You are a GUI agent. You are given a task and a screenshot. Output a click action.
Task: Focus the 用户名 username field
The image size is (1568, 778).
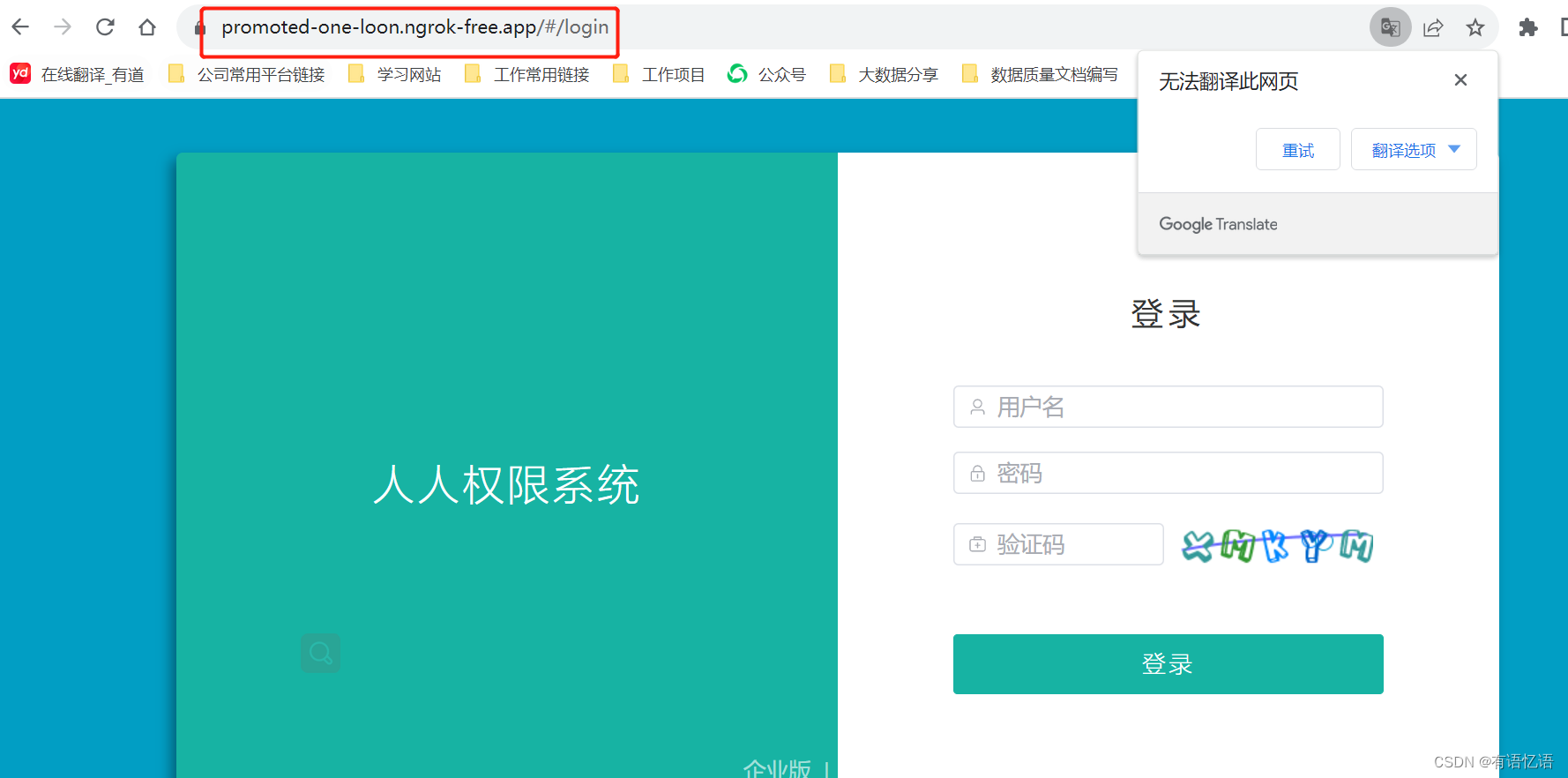[1169, 407]
